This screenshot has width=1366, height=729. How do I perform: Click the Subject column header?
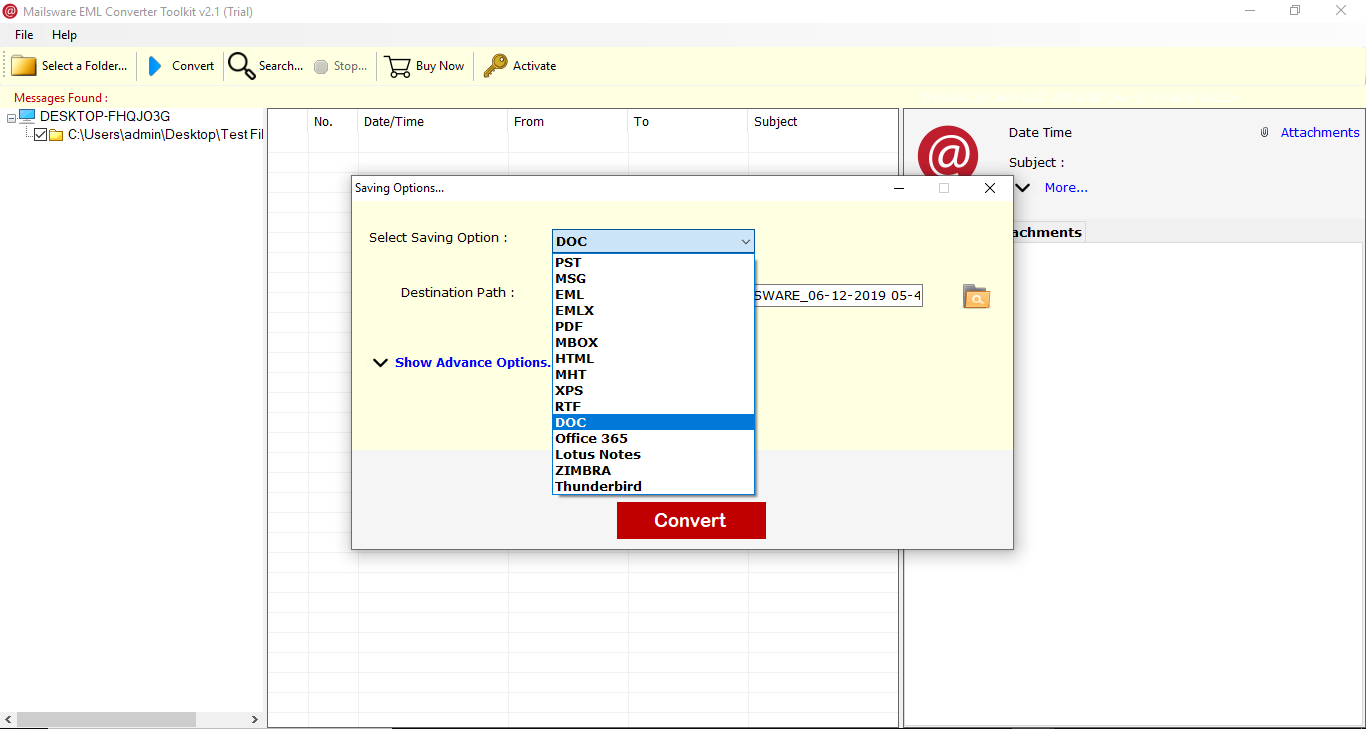pos(822,122)
